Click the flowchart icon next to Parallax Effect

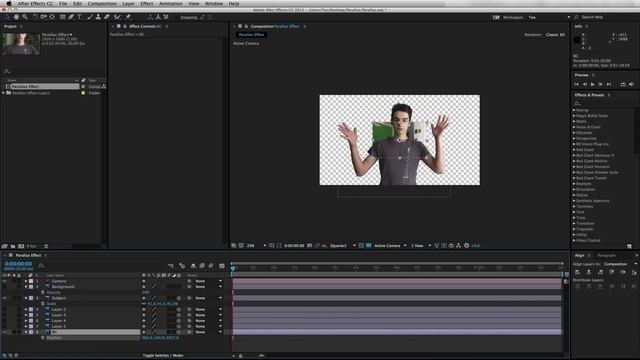point(104,87)
